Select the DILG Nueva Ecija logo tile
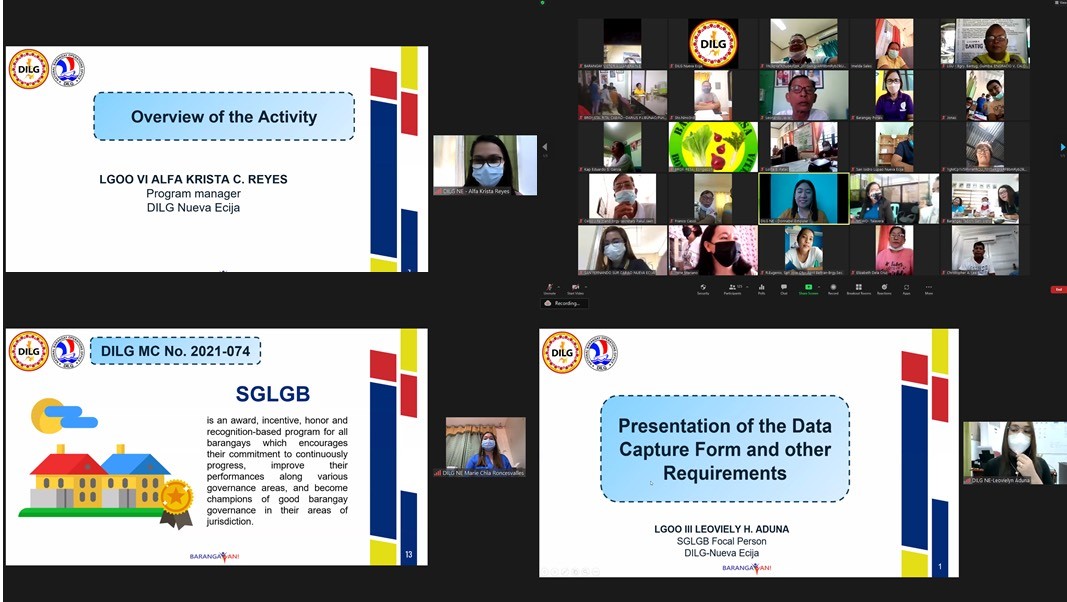This screenshot has height=602, width=1067. 712,44
